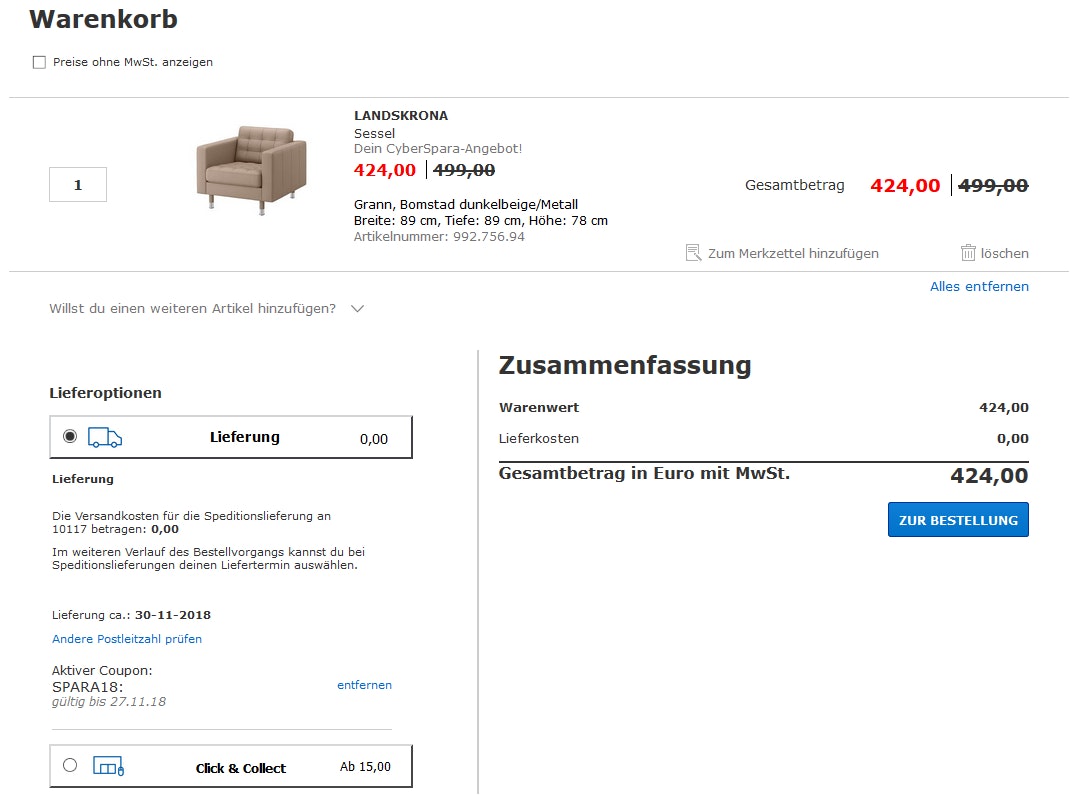The image size is (1080, 795).
Task: Enable 'Preise ohne MwSt. anzeigen' checkbox
Action: click(x=40, y=62)
